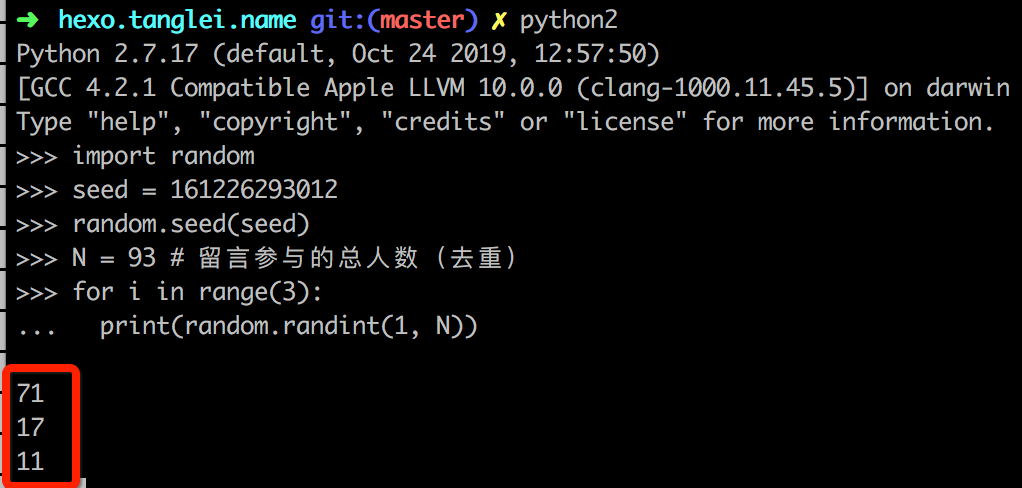Viewport: 1022px width, 488px height.
Task: Click the hexo.tanglei.name directory name
Action: point(178,20)
